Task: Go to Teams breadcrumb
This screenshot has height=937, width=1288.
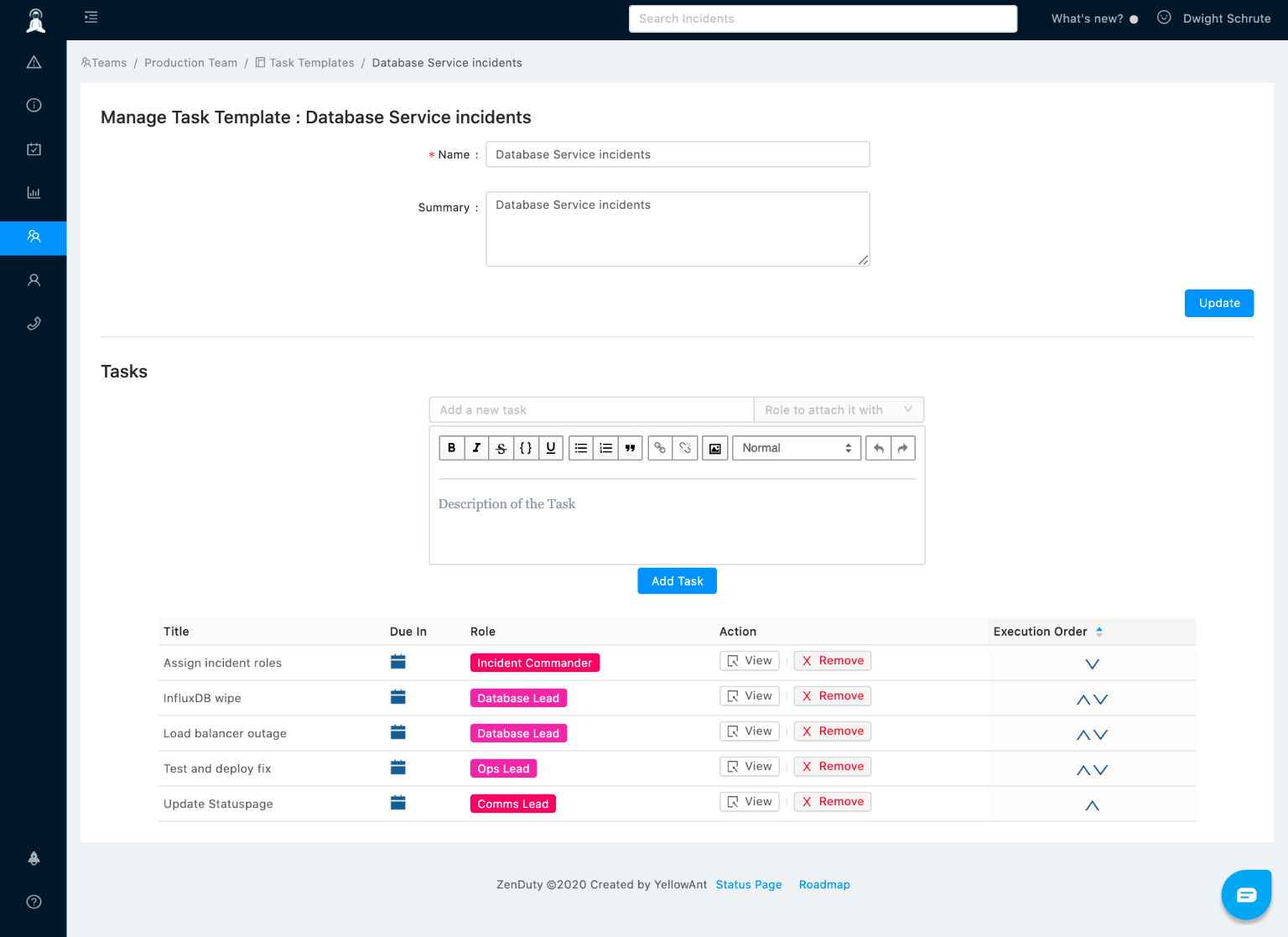Action: tap(104, 63)
